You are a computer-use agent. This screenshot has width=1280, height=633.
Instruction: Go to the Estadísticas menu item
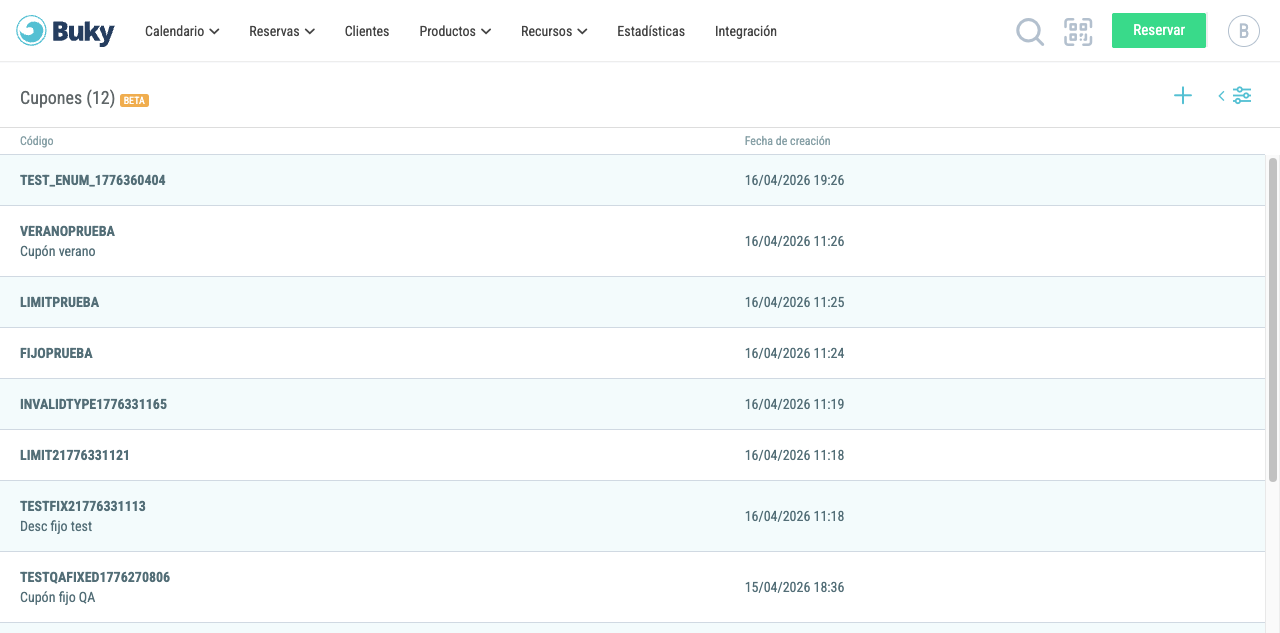click(651, 32)
